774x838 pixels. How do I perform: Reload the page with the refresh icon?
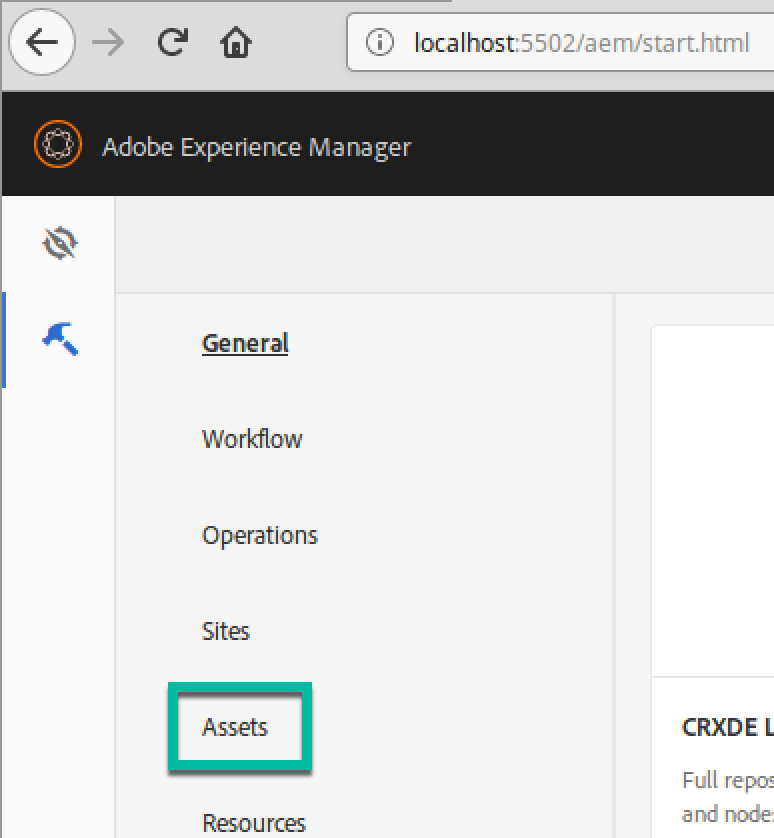click(172, 42)
